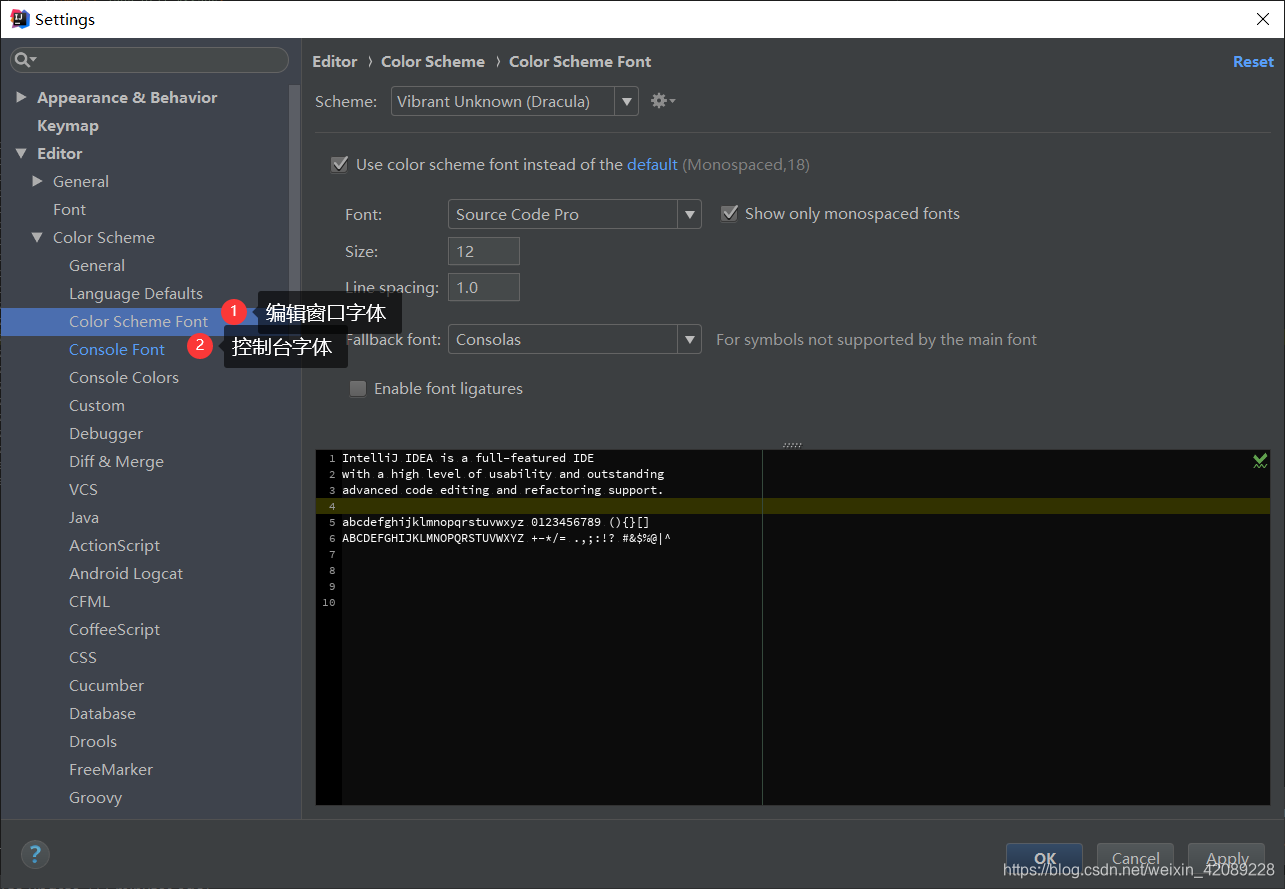The image size is (1285, 889).
Task: Select Debugger color scheme item
Action: [x=106, y=433]
